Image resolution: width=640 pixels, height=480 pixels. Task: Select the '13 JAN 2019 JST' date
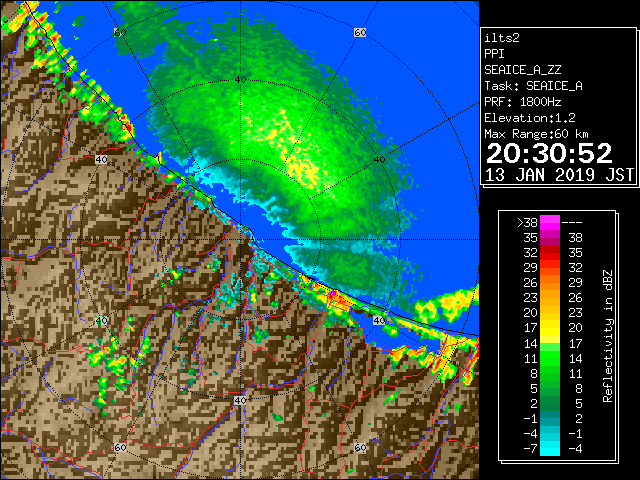tap(559, 175)
